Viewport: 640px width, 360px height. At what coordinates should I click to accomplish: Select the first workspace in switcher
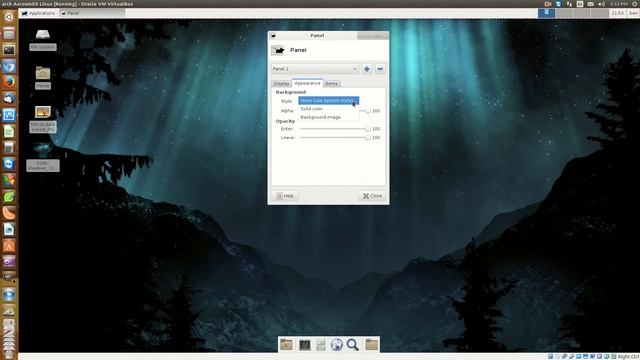pyautogui.click(x=546, y=13)
